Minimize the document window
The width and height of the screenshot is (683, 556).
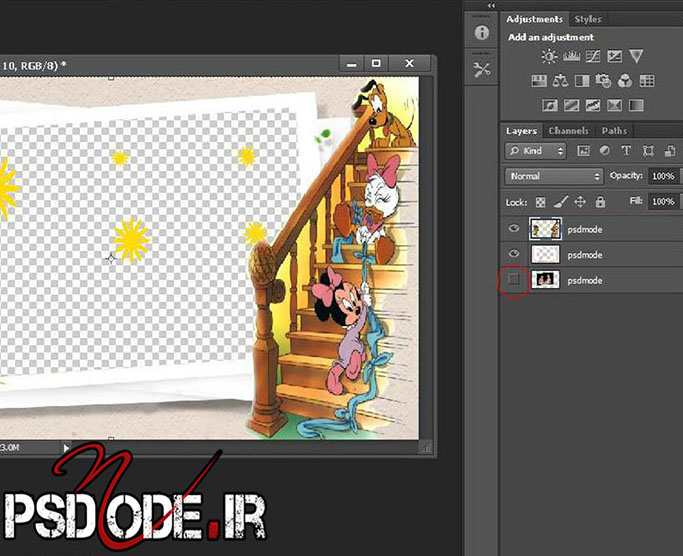pyautogui.click(x=352, y=64)
